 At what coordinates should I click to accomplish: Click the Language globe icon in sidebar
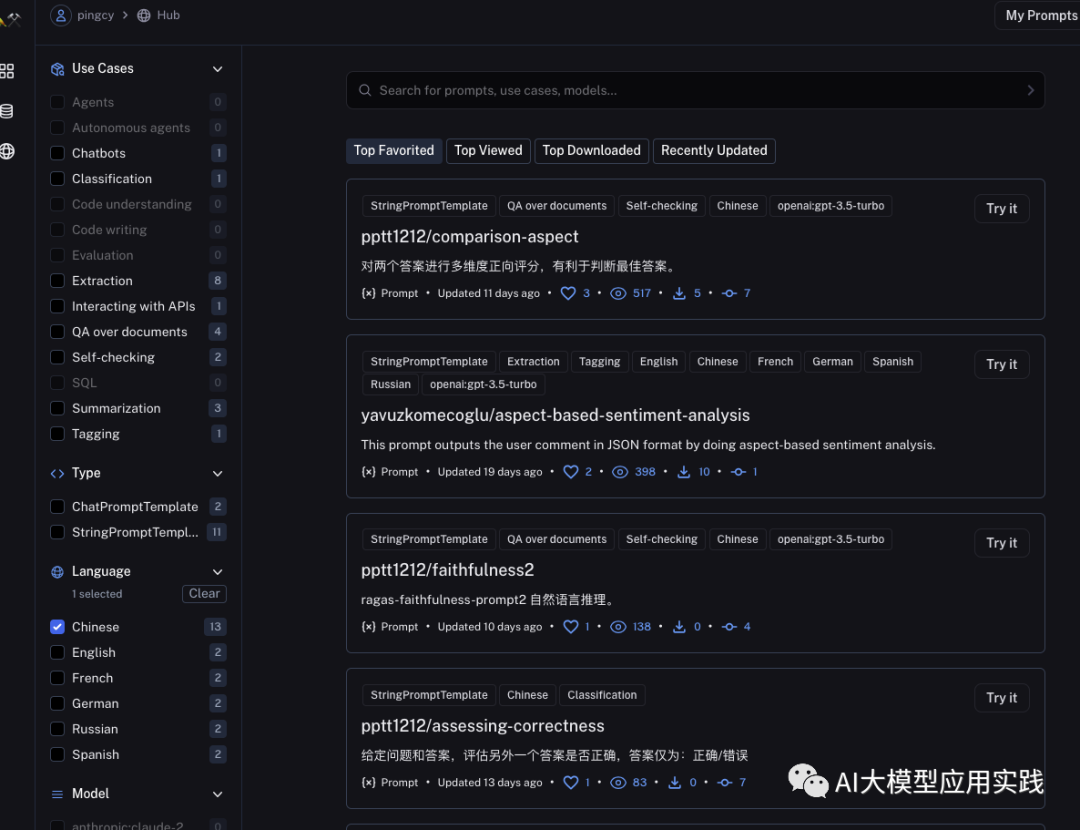57,572
